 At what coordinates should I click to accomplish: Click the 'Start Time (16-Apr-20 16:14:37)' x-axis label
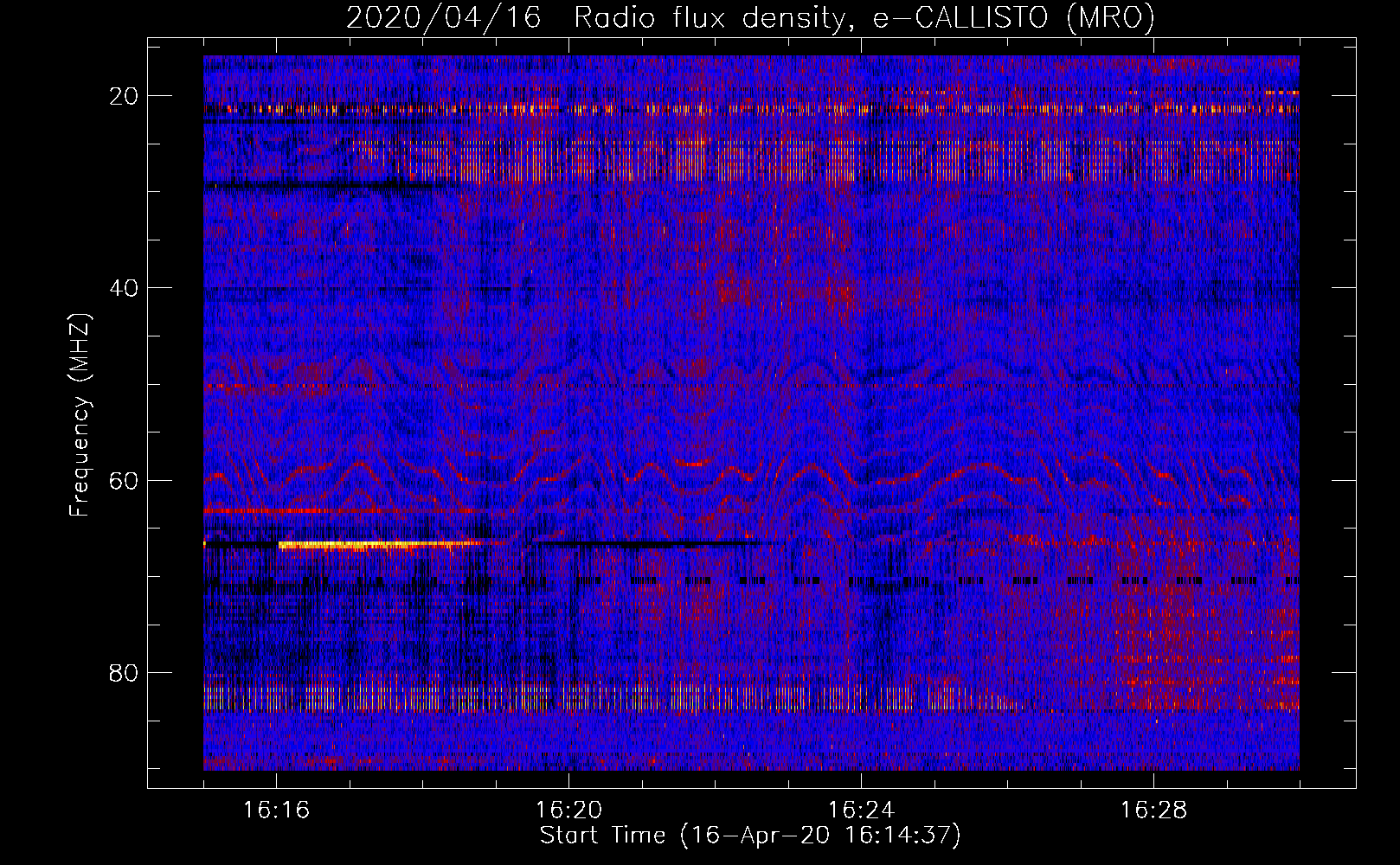[750, 836]
